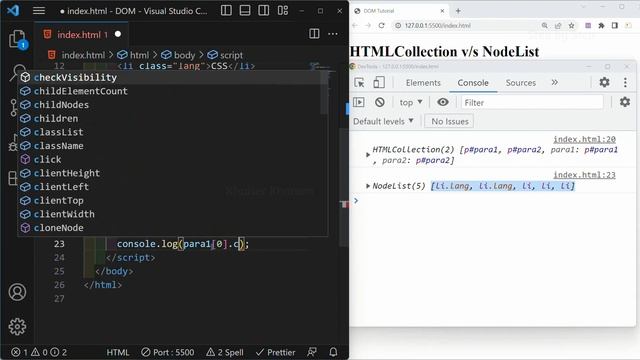Toggle secondary side bar layout icon
The image size is (640, 360).
coord(264,11)
